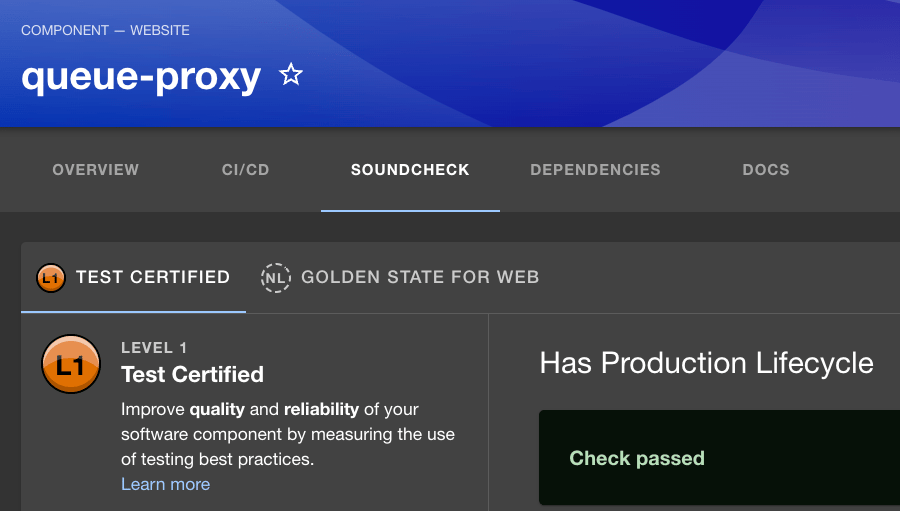This screenshot has width=900, height=511.
Task: Select the Soundcheck tab
Action: coord(410,170)
